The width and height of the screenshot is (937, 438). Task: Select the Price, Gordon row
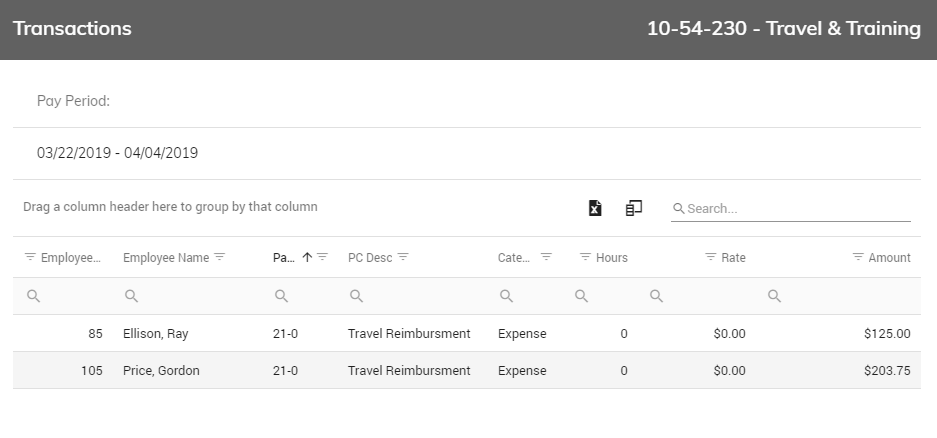point(467,370)
